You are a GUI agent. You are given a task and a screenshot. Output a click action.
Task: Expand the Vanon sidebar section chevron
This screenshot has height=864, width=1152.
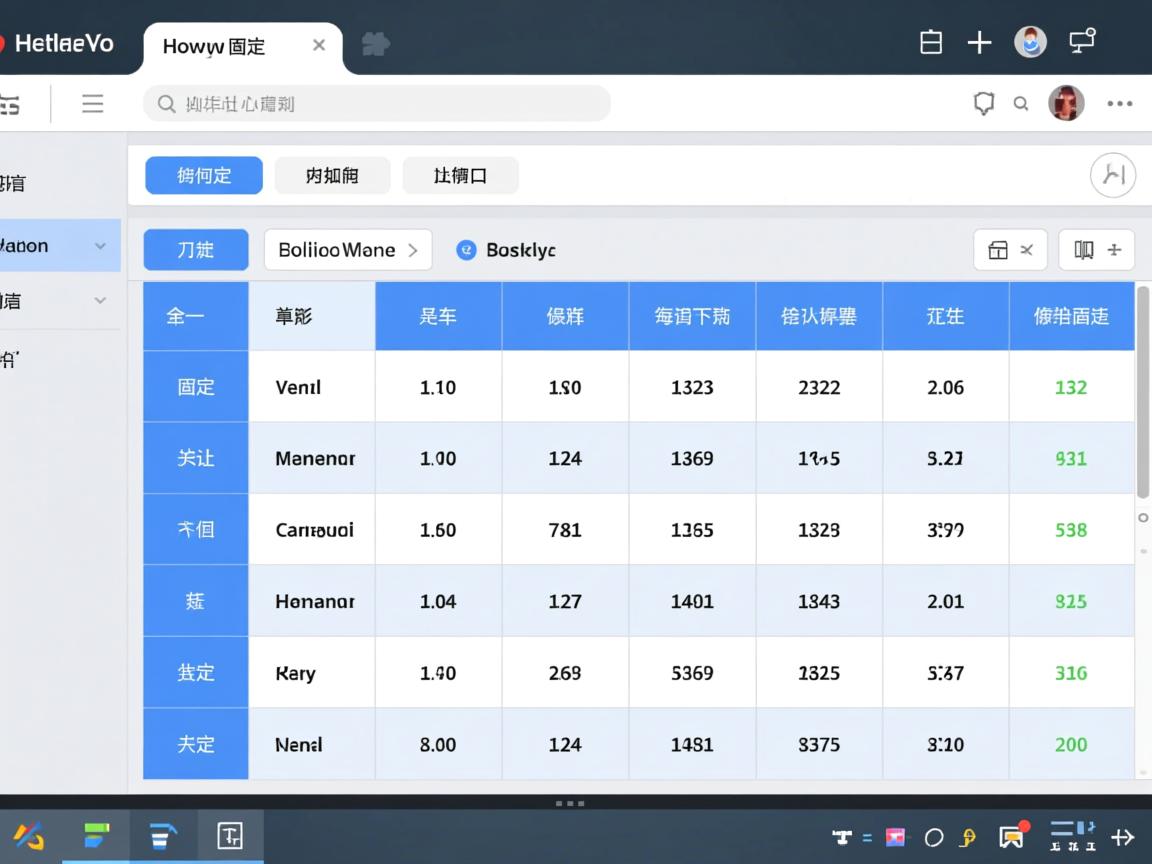101,245
